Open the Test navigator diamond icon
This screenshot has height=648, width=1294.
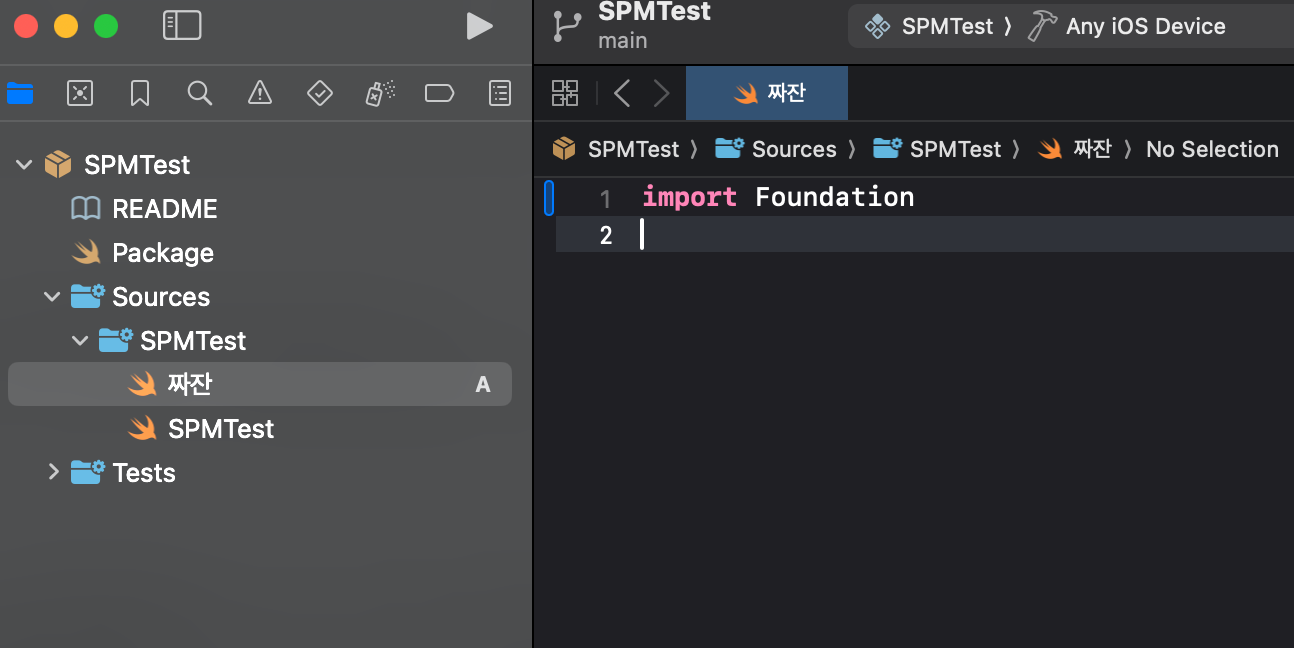(x=319, y=93)
